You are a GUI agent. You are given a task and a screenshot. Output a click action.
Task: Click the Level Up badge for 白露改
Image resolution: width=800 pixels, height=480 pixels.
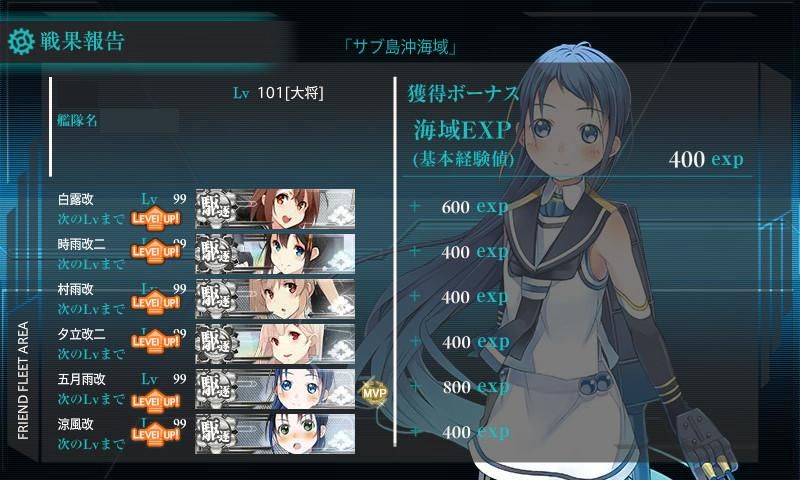156,219
